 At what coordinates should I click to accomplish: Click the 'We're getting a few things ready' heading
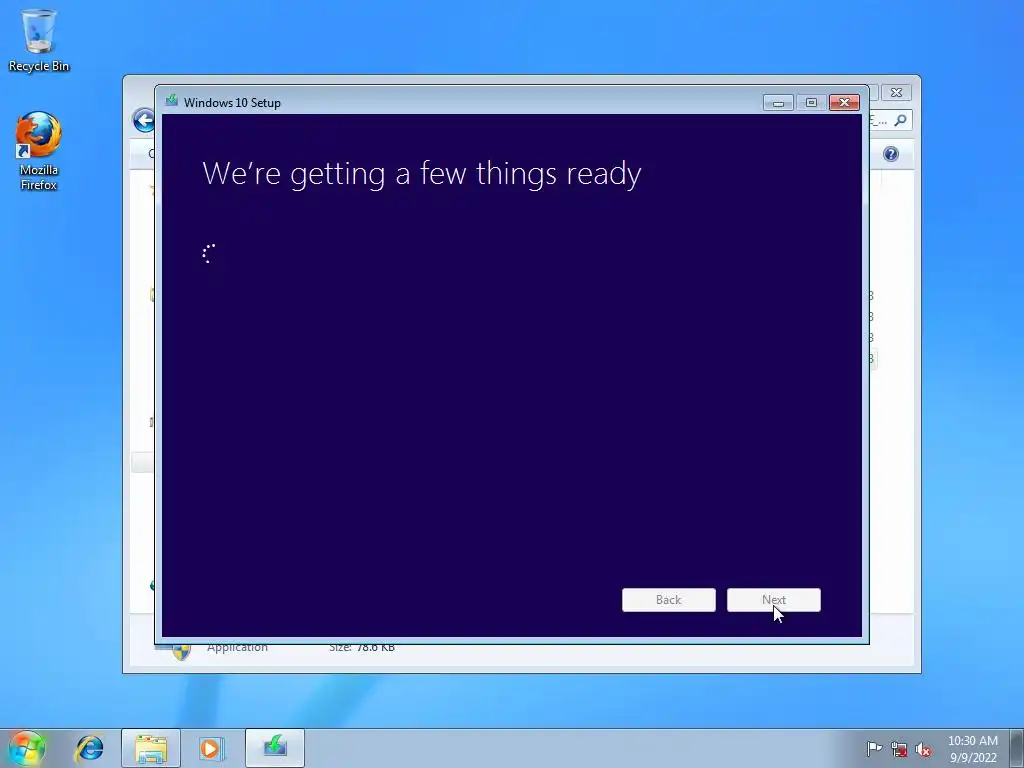[421, 174]
